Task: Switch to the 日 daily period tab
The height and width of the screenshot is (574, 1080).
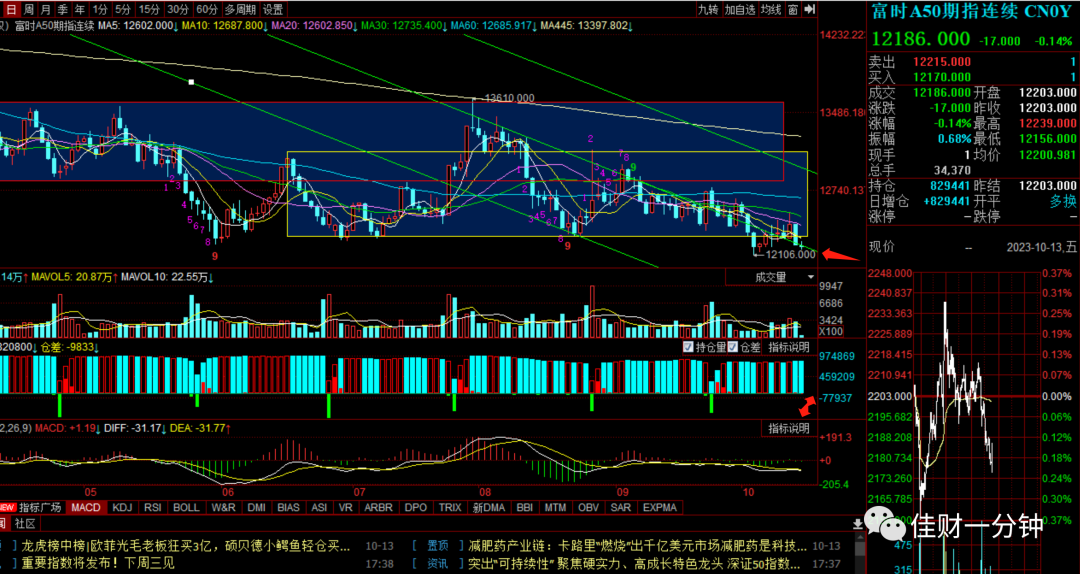Action: [10, 10]
